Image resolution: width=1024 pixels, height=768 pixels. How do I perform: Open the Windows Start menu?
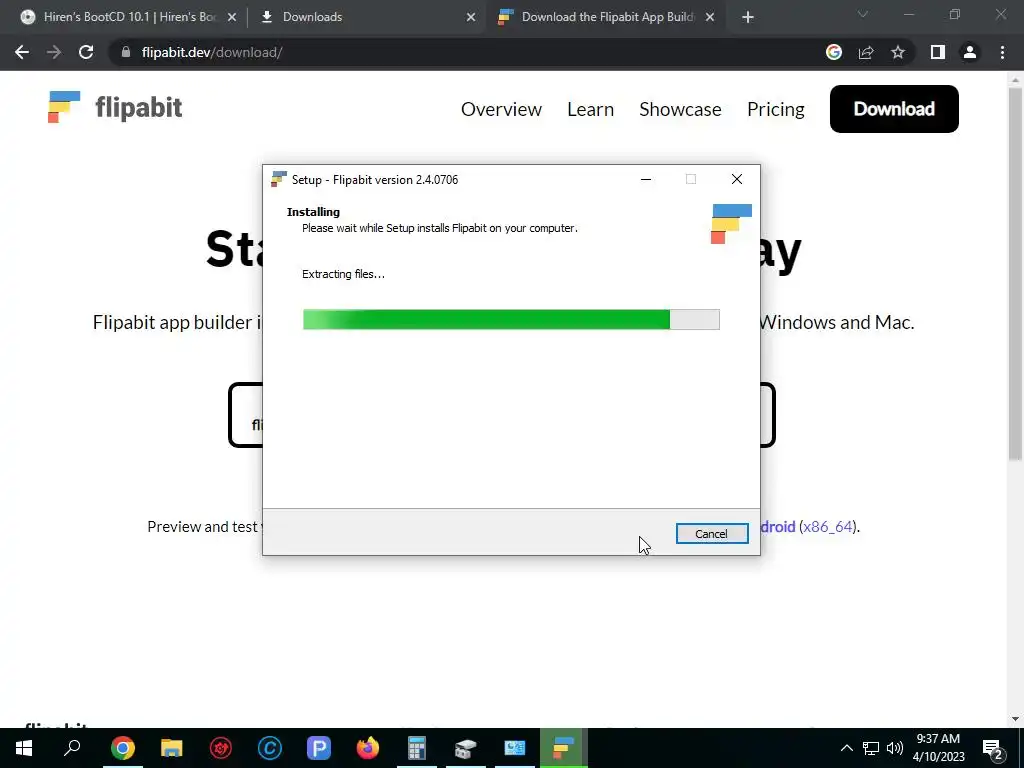pyautogui.click(x=24, y=748)
